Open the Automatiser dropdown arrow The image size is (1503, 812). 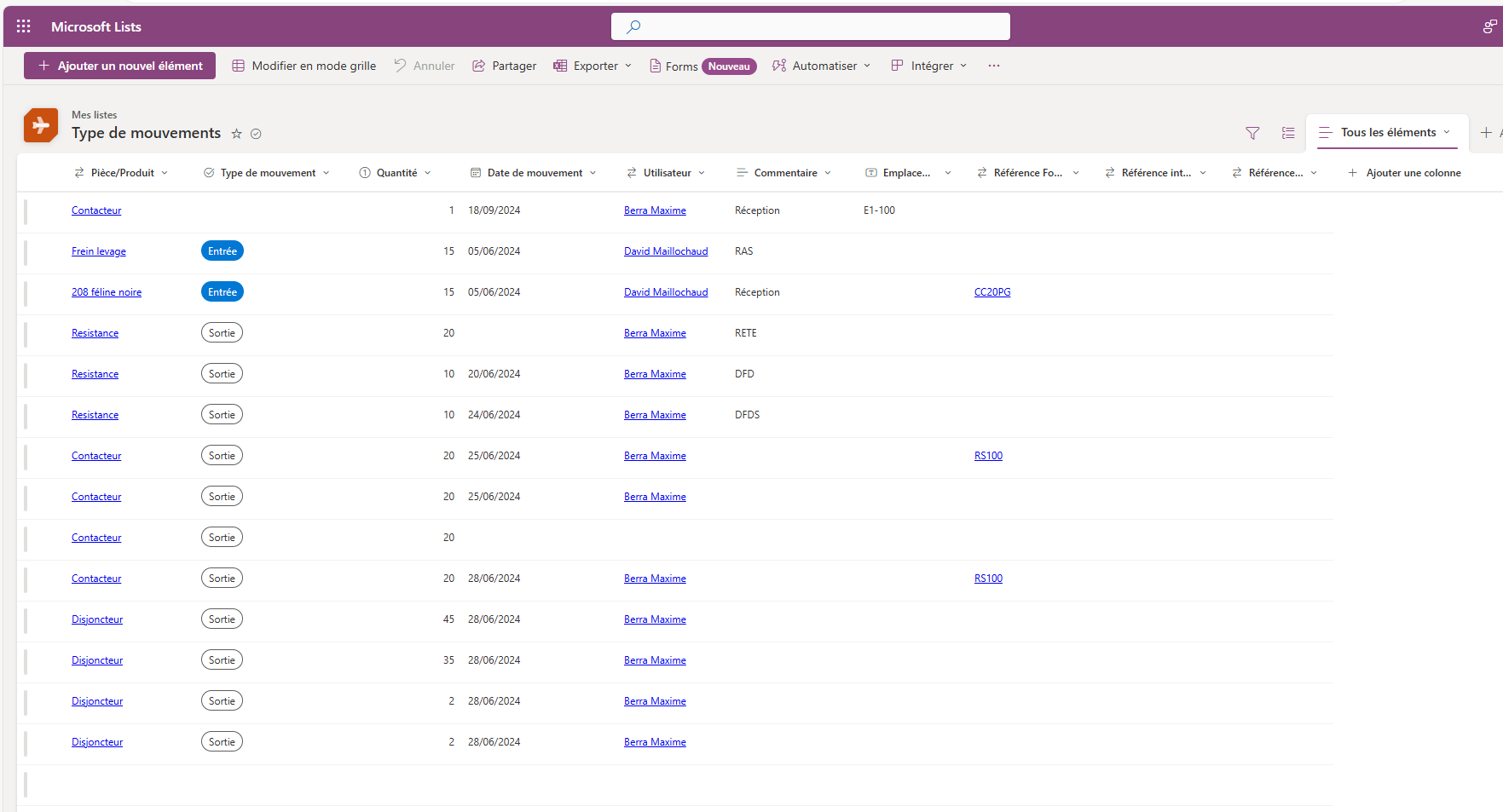pyautogui.click(x=867, y=66)
